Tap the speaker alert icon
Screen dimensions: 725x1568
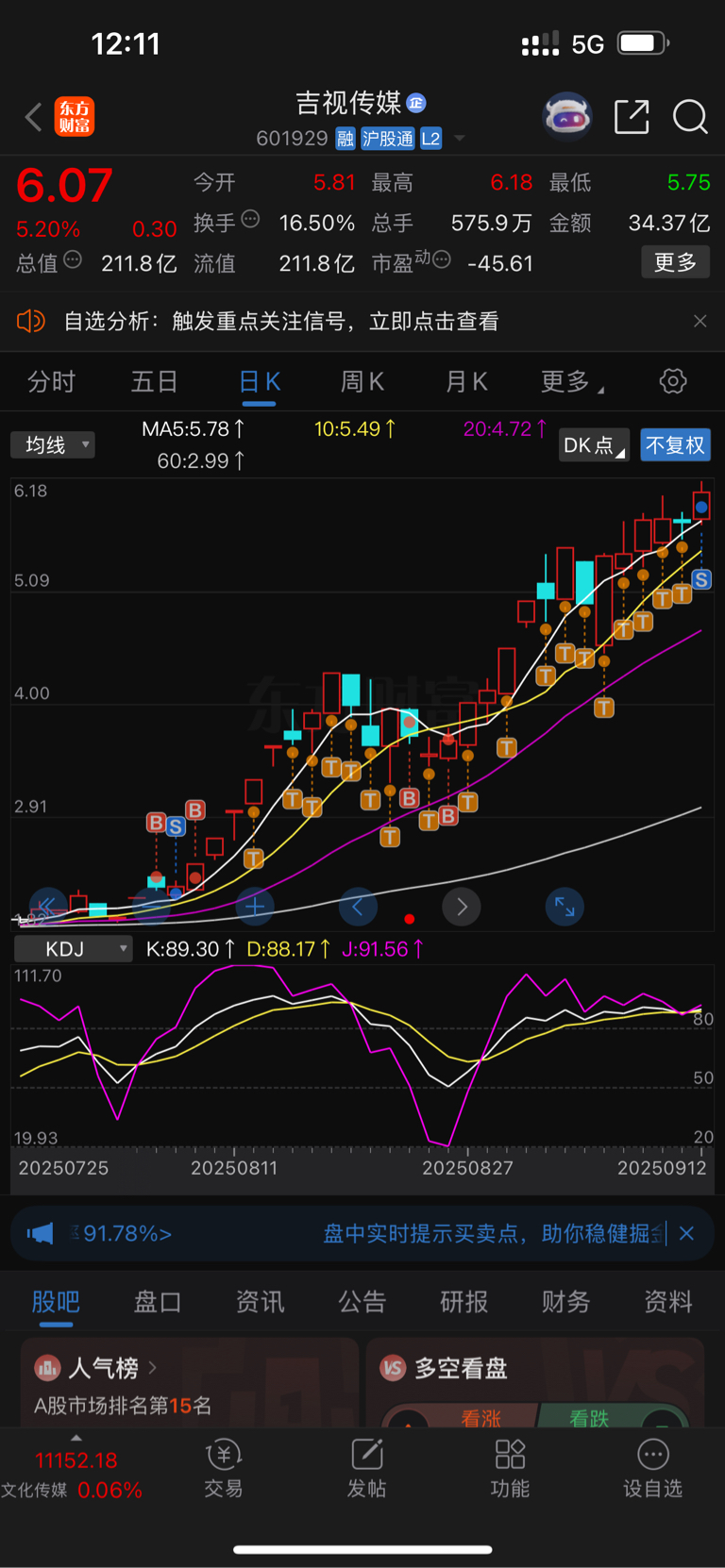[31, 322]
